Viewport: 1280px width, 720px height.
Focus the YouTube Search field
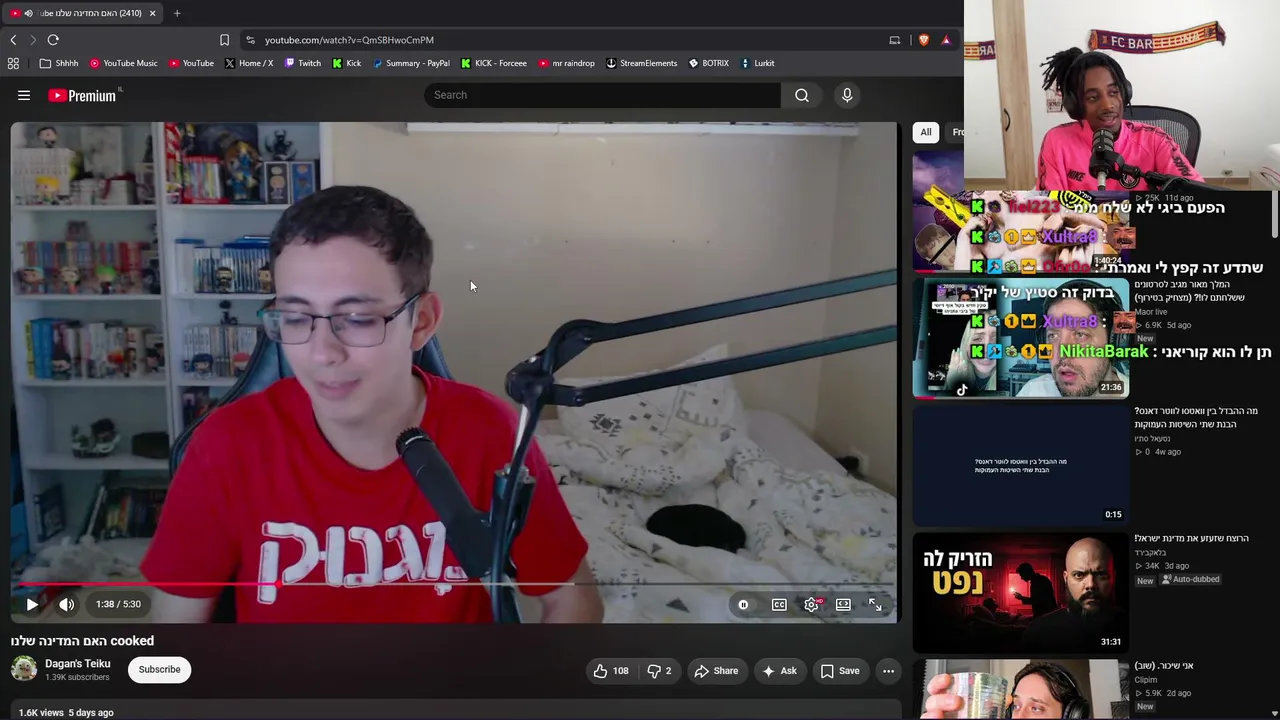[602, 95]
